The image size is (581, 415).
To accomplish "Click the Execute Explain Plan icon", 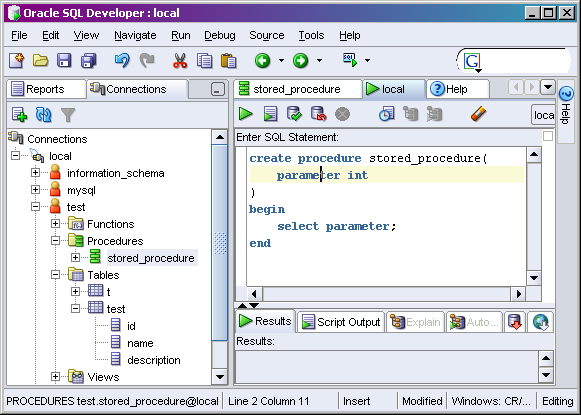I will click(x=411, y=114).
